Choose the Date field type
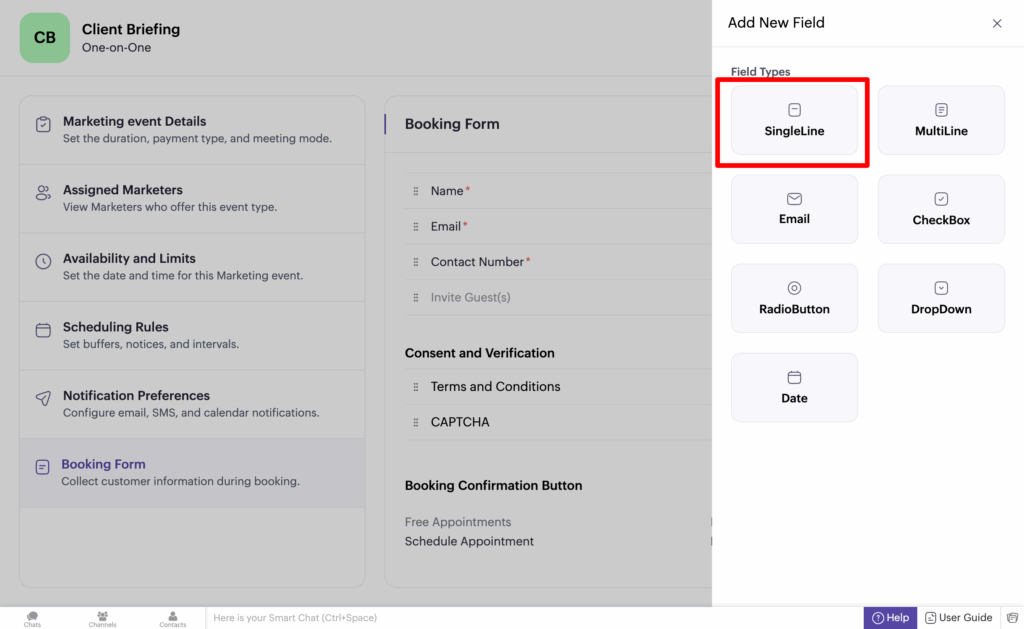 [x=794, y=387]
